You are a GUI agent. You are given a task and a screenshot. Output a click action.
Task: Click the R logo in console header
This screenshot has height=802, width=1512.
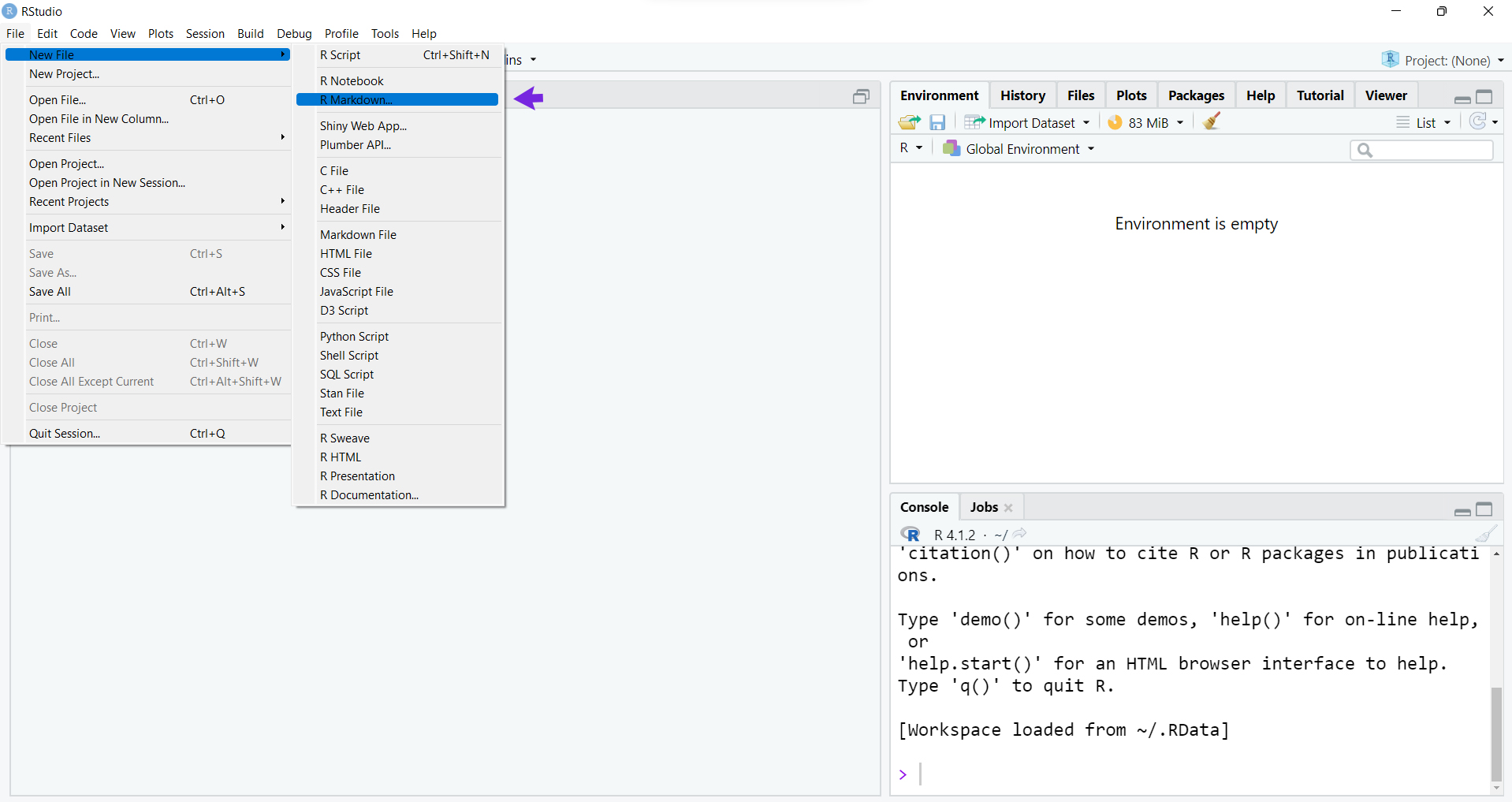tap(911, 534)
